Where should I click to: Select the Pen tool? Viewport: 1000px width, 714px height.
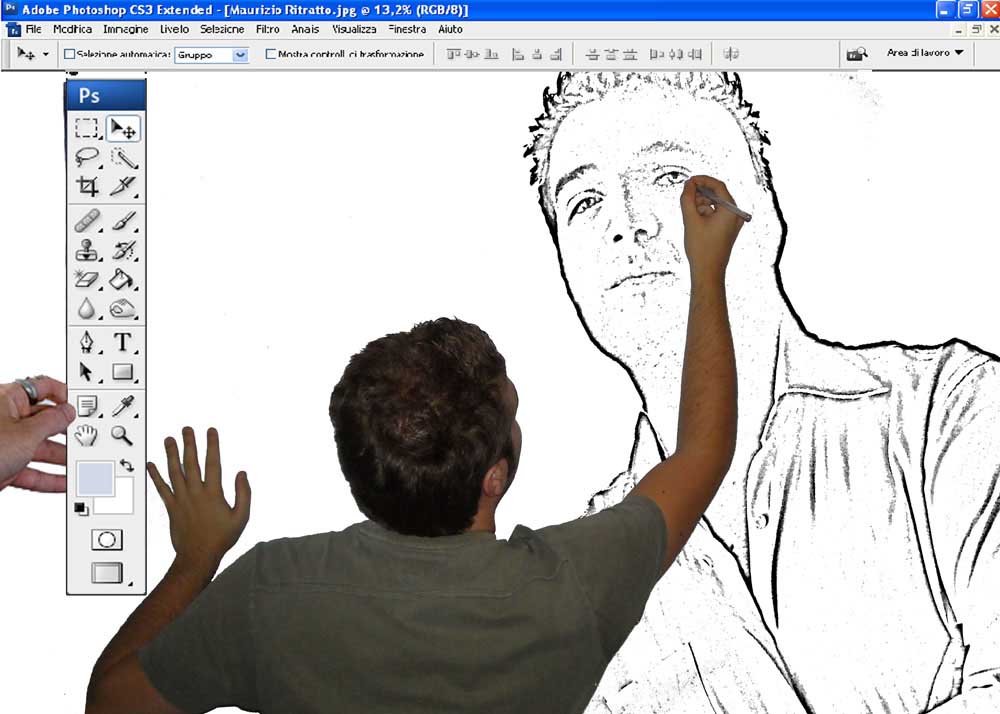pyautogui.click(x=87, y=342)
